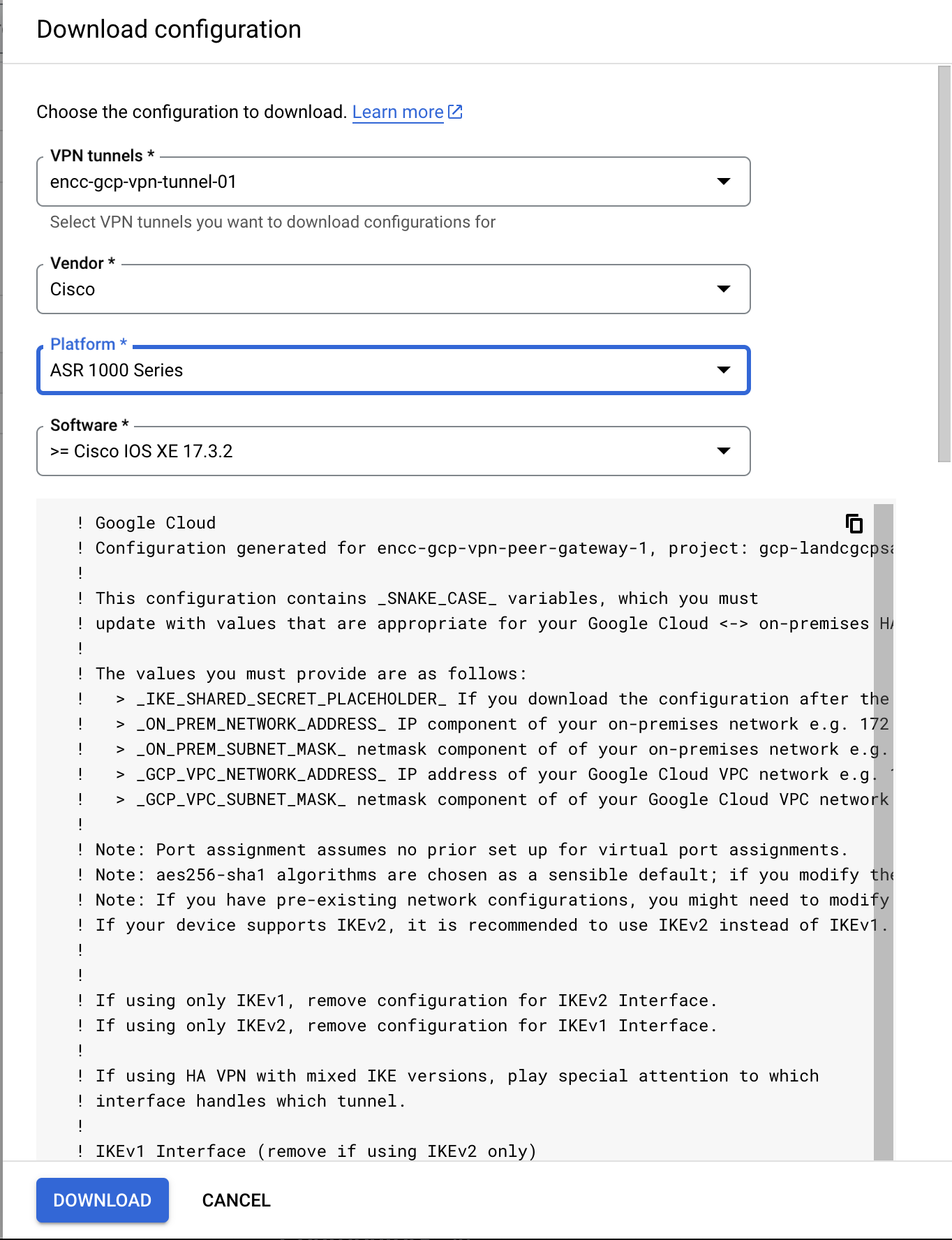Click the 'Choose the configuration to download.' text
The width and height of the screenshot is (952, 1240).
pyautogui.click(x=192, y=112)
